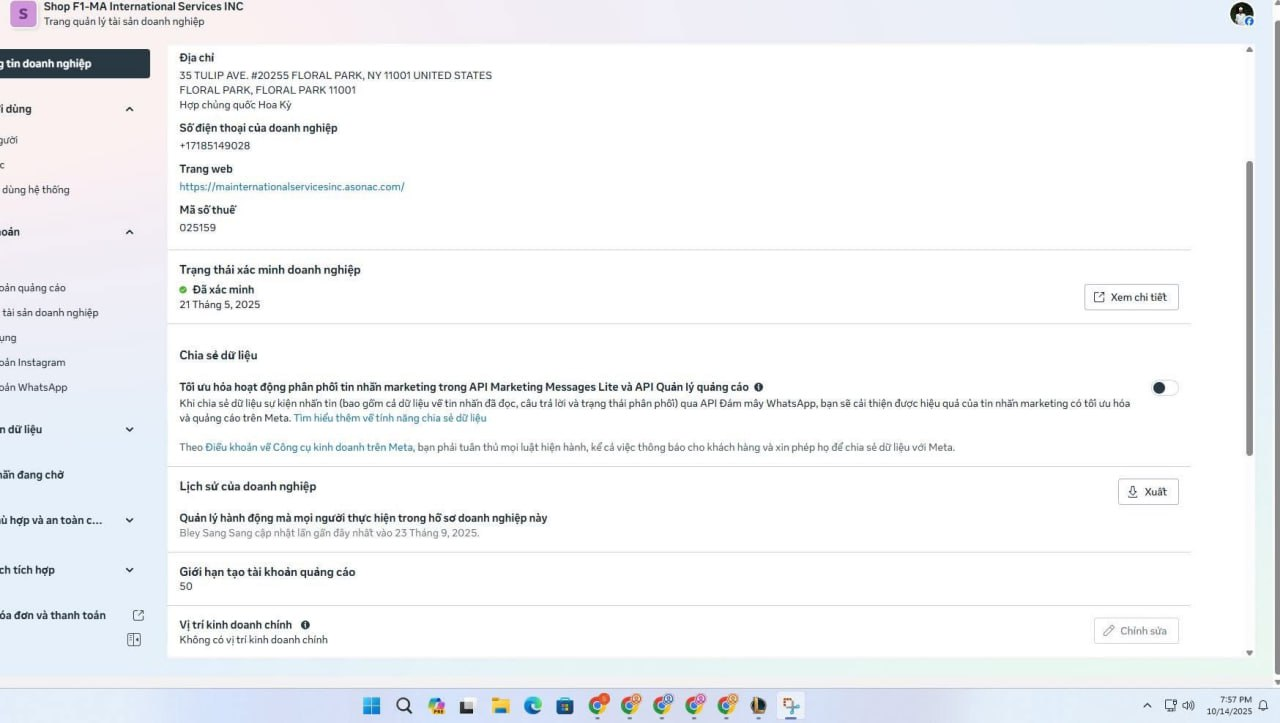
Task: Open Windows Search from the taskbar
Action: (x=404, y=706)
